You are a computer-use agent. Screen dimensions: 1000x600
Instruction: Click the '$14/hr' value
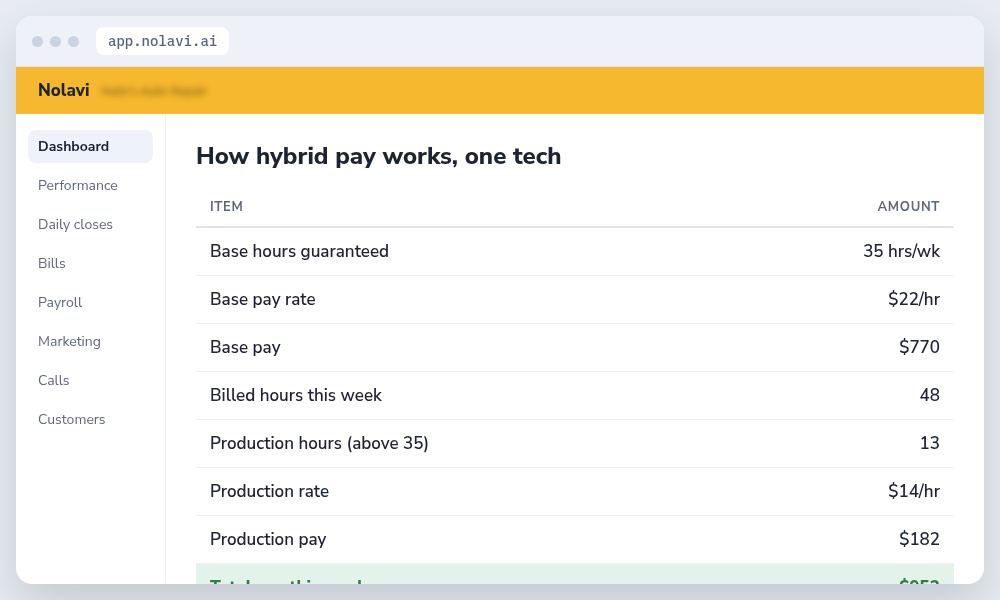click(x=913, y=491)
